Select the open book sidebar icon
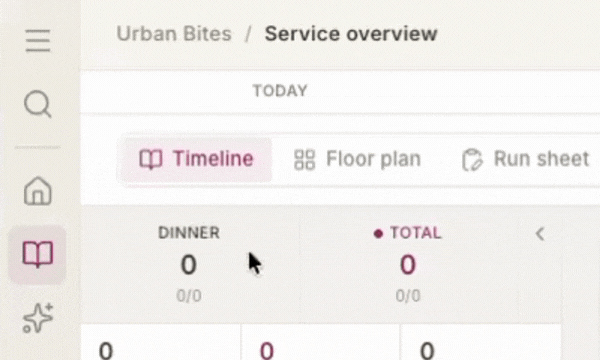 38,254
